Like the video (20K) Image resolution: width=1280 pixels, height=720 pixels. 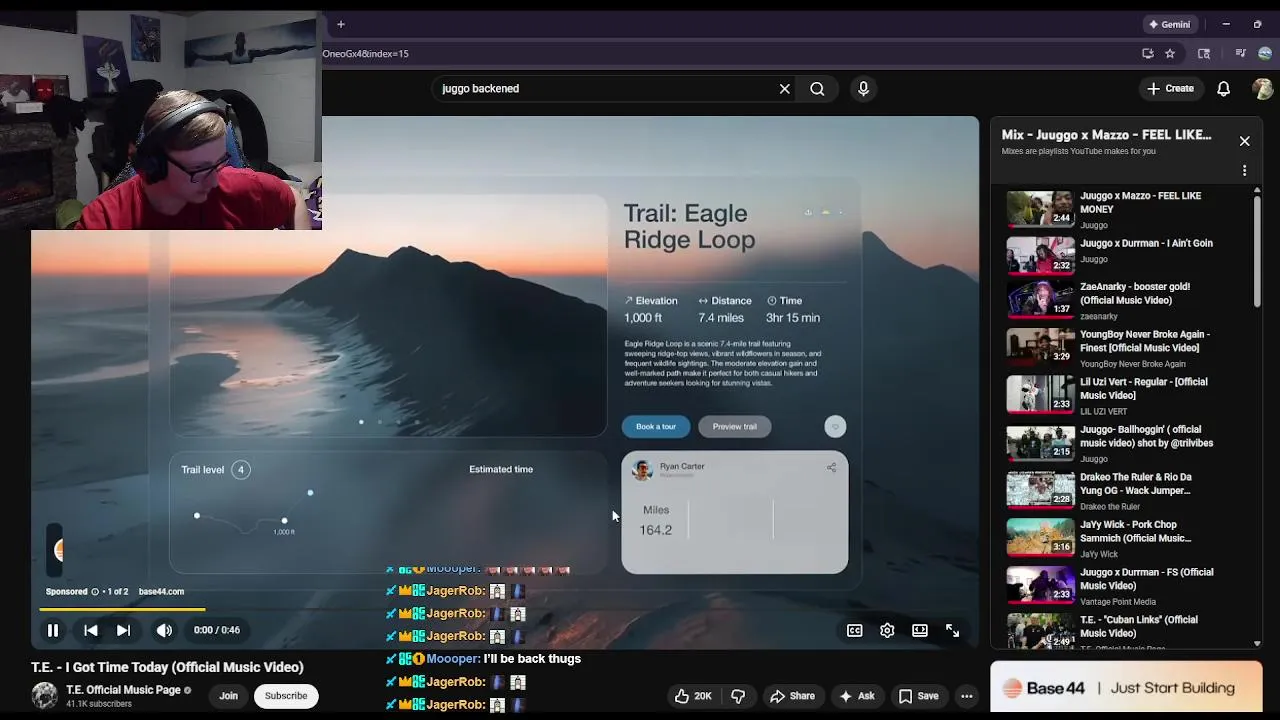point(692,696)
